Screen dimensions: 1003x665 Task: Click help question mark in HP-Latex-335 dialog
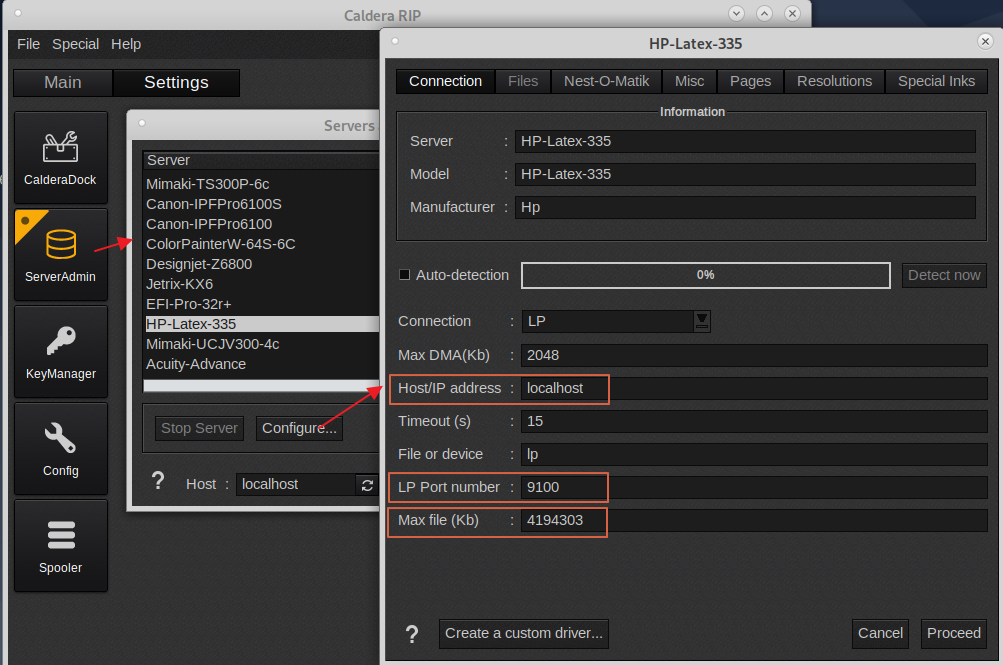coord(411,634)
